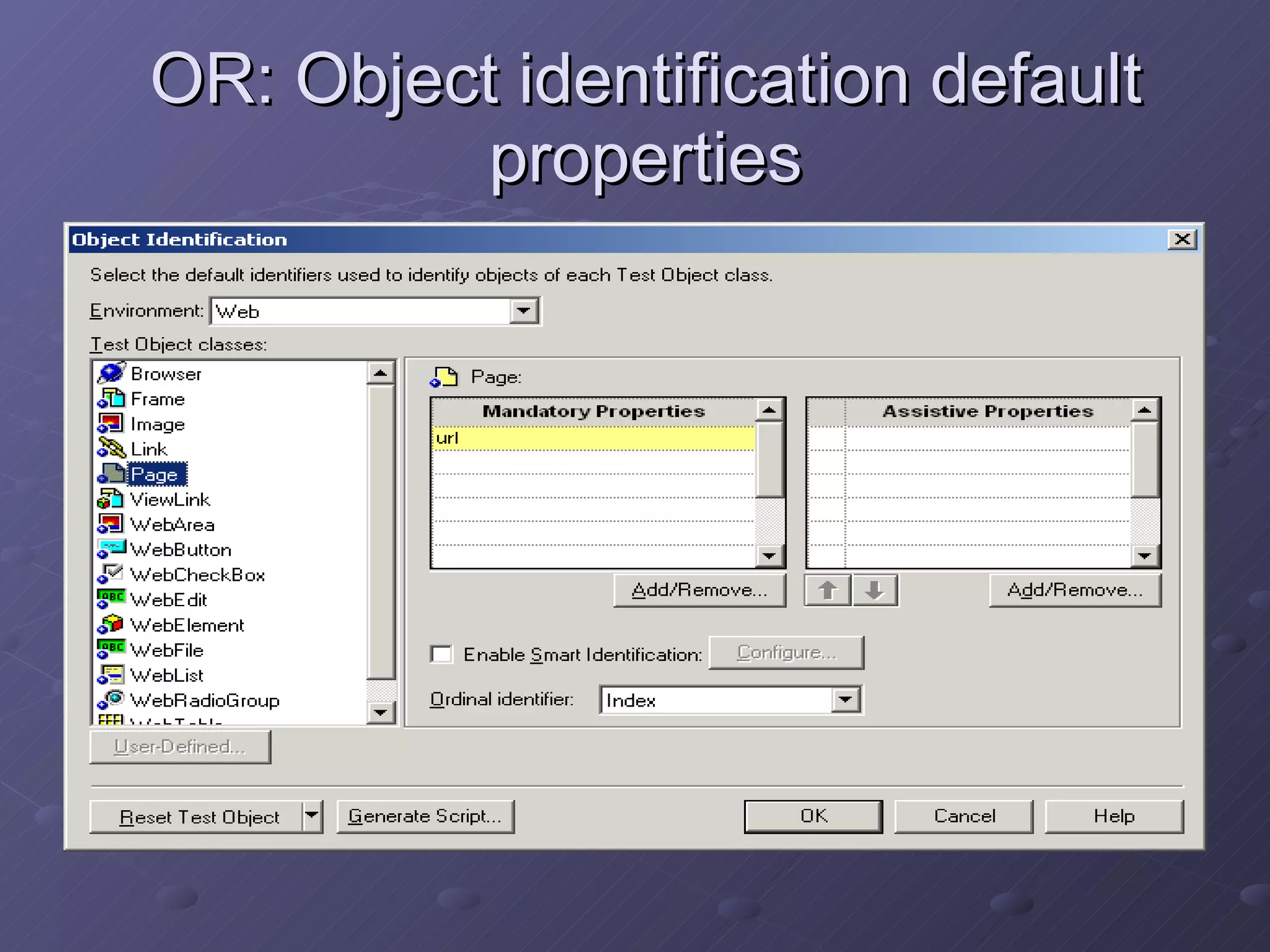The height and width of the screenshot is (952, 1270).
Task: Select the WebCheckBox class icon
Action: coord(112,575)
